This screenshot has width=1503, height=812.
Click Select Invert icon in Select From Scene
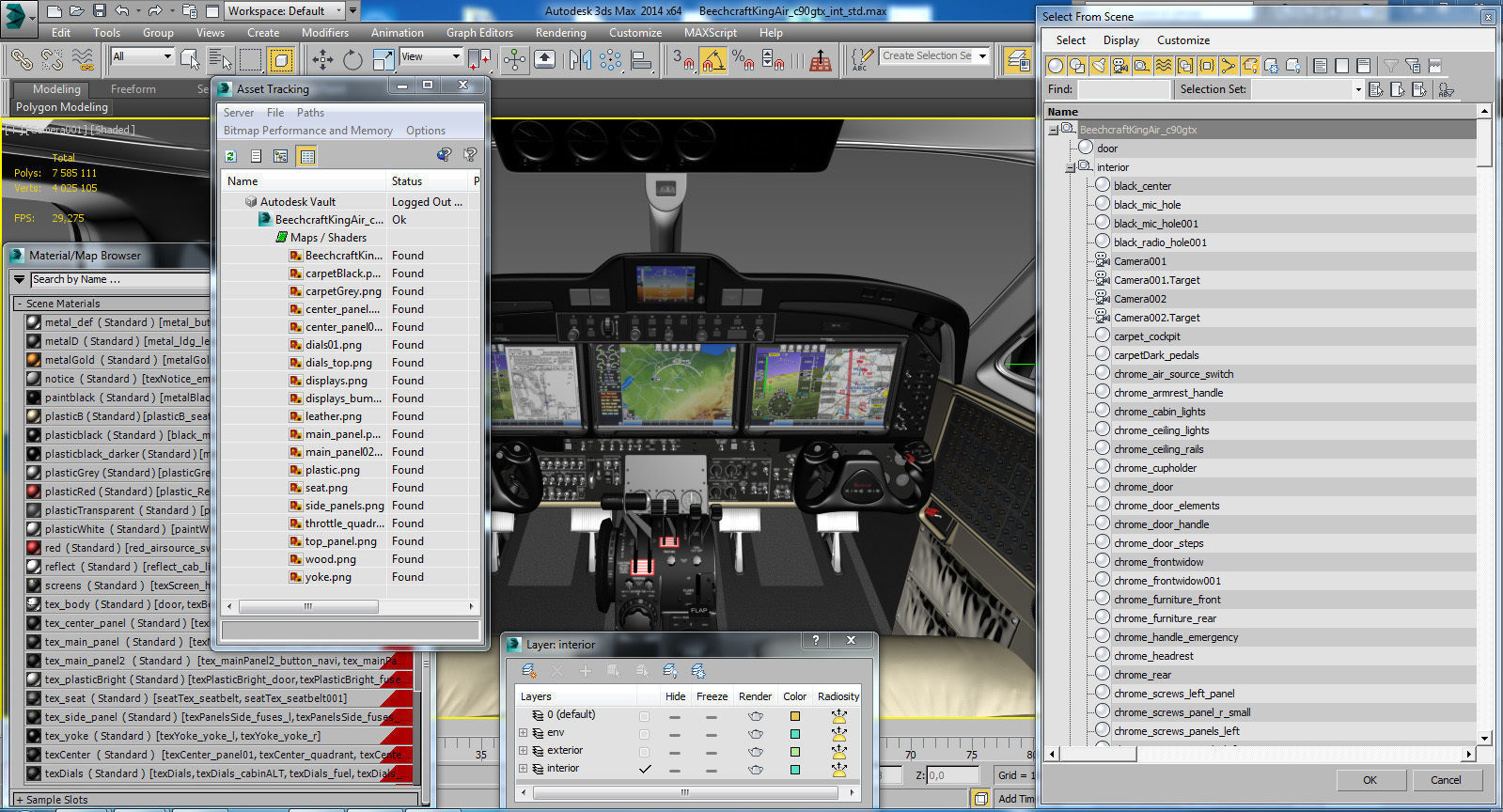click(x=1363, y=66)
